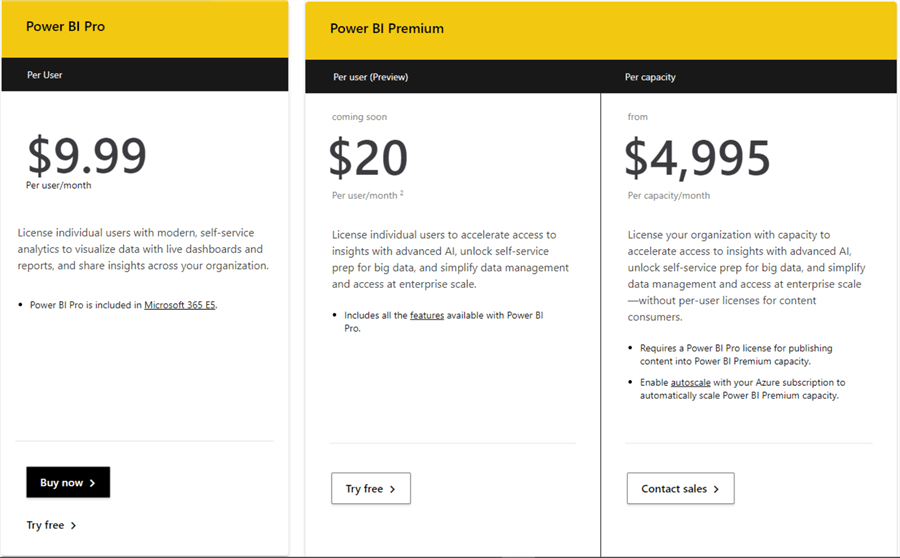The width and height of the screenshot is (900, 558).
Task: Click the Pro license requirement bullet text
Action: (736, 355)
